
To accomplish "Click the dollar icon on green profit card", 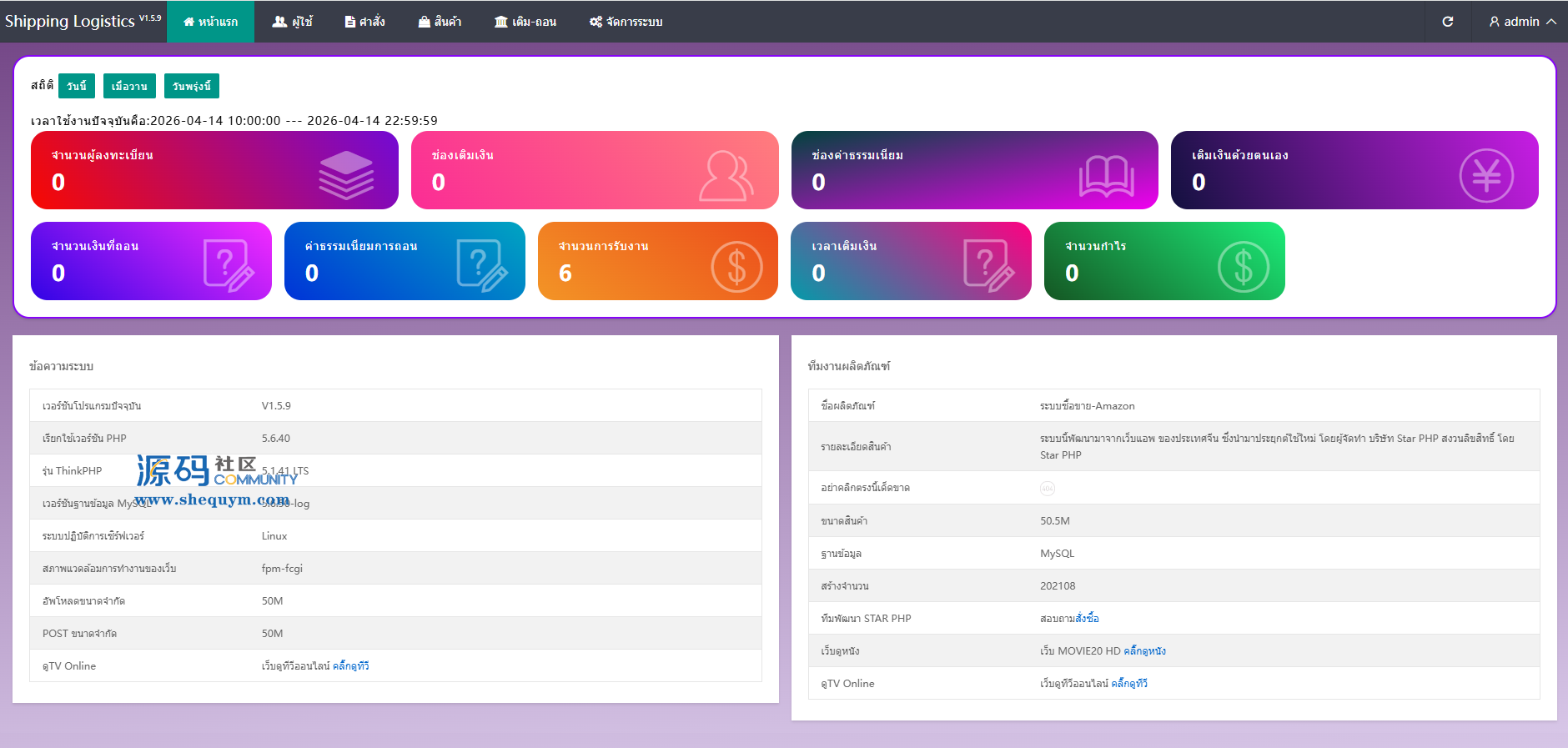I will tap(1243, 267).
